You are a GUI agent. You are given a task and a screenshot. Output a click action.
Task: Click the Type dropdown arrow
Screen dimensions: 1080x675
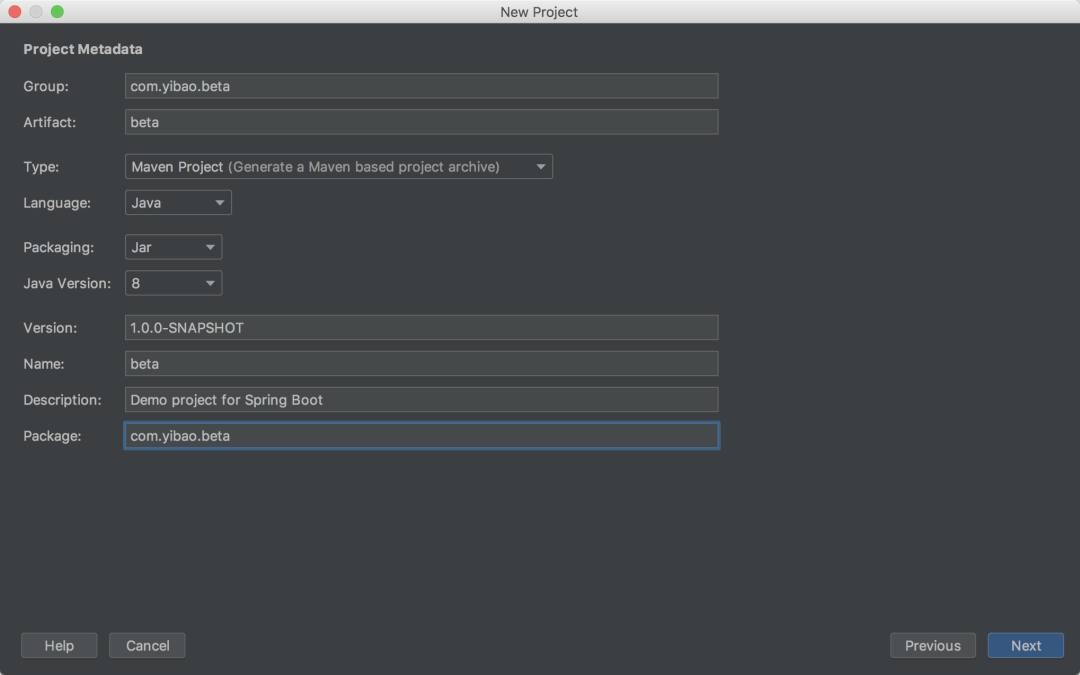(541, 167)
